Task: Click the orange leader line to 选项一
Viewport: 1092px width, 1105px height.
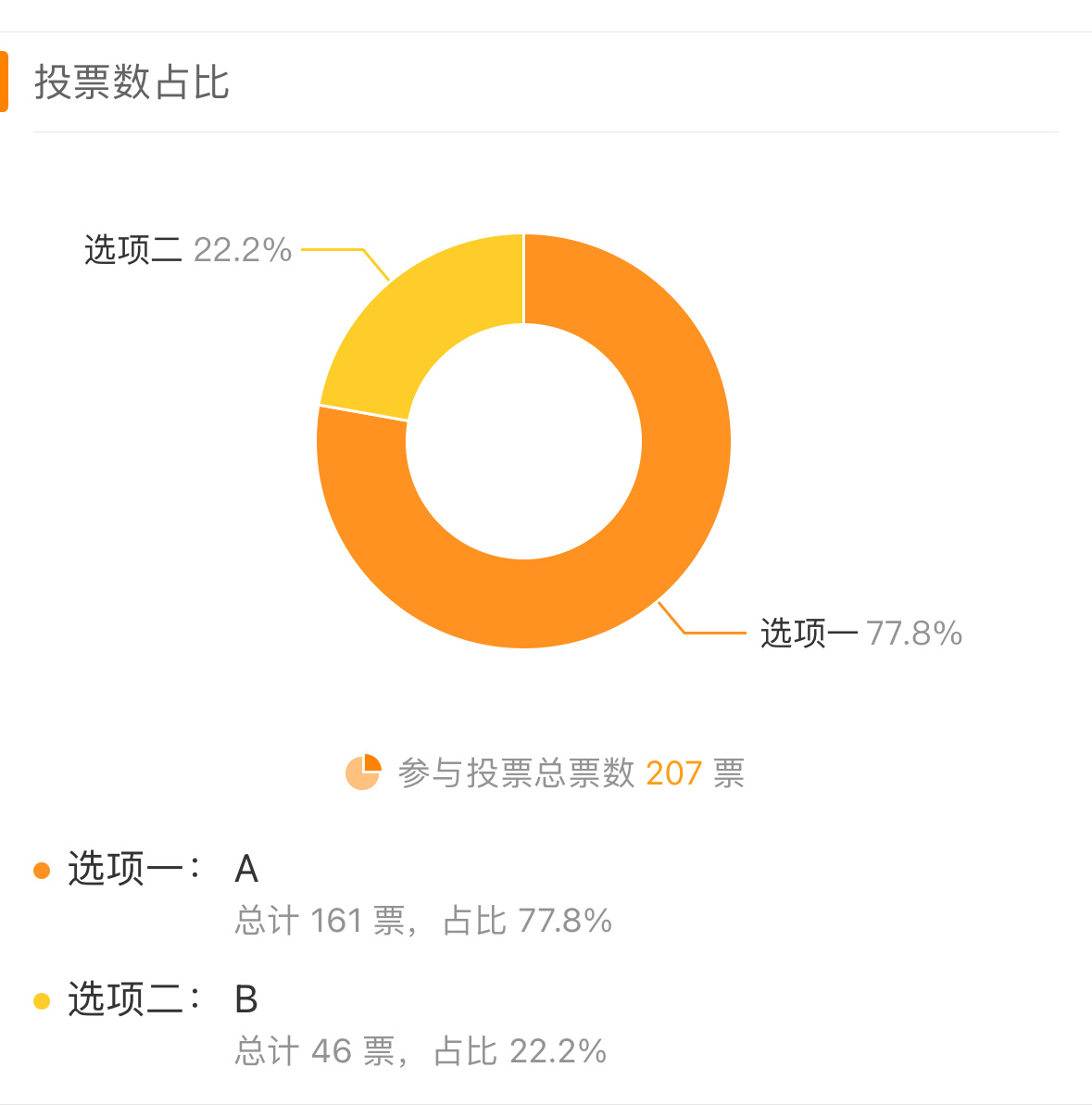Action: pyautogui.click(x=702, y=618)
